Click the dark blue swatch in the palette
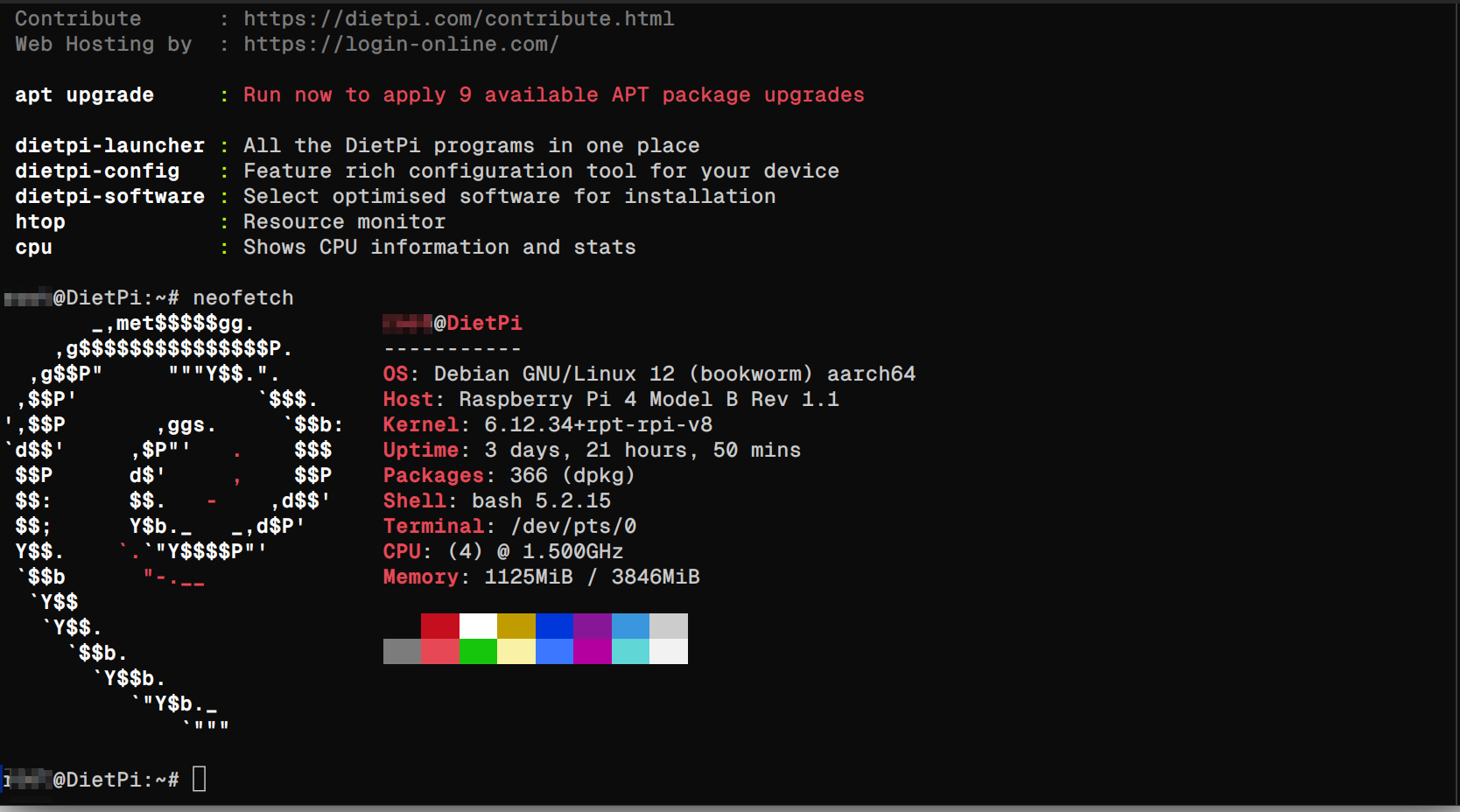 pyautogui.click(x=554, y=626)
